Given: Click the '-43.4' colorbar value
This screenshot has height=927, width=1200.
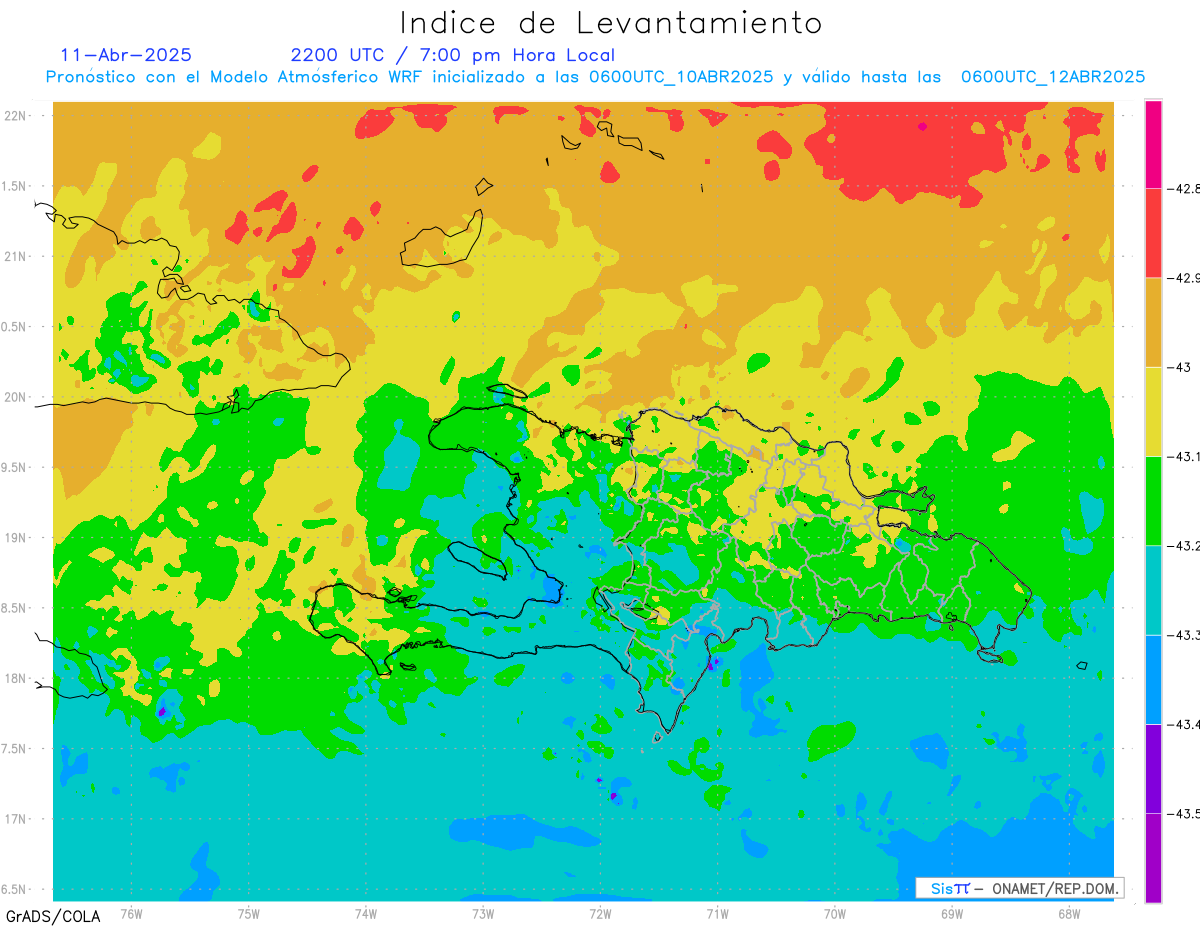Looking at the screenshot, I should [x=1184, y=724].
